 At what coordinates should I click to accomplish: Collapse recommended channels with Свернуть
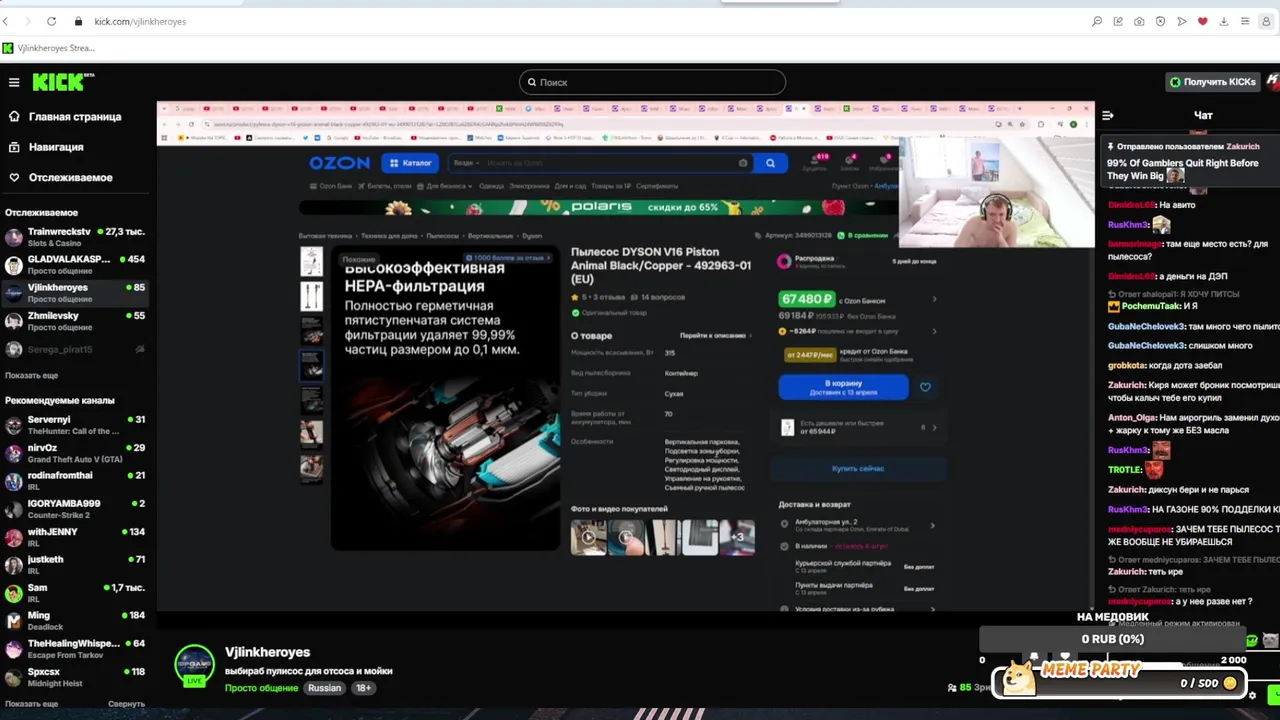126,704
